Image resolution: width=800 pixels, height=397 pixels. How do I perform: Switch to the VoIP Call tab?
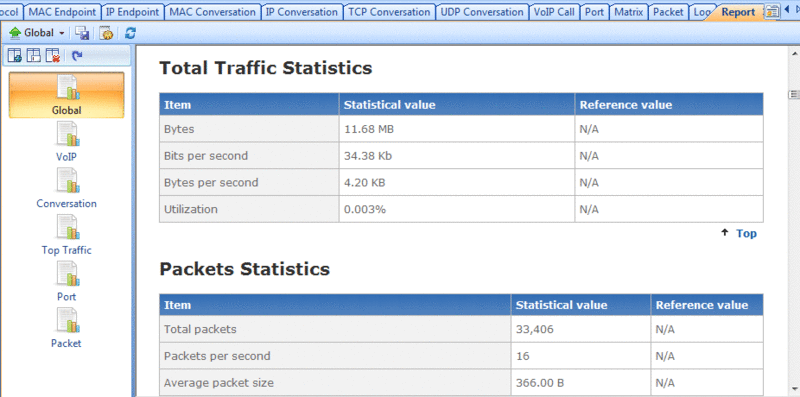click(554, 12)
